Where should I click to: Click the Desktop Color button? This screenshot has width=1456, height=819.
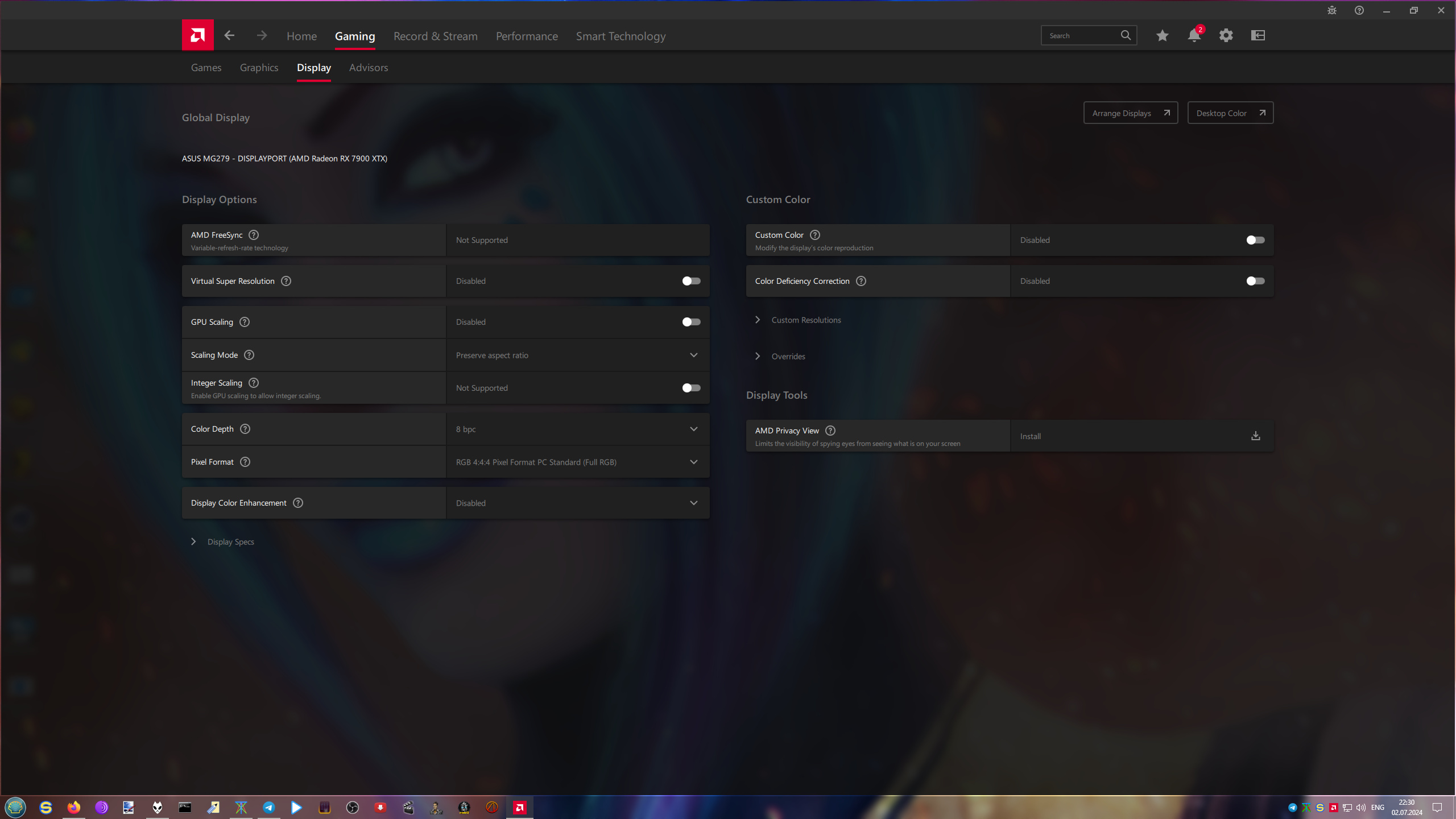(x=1230, y=113)
